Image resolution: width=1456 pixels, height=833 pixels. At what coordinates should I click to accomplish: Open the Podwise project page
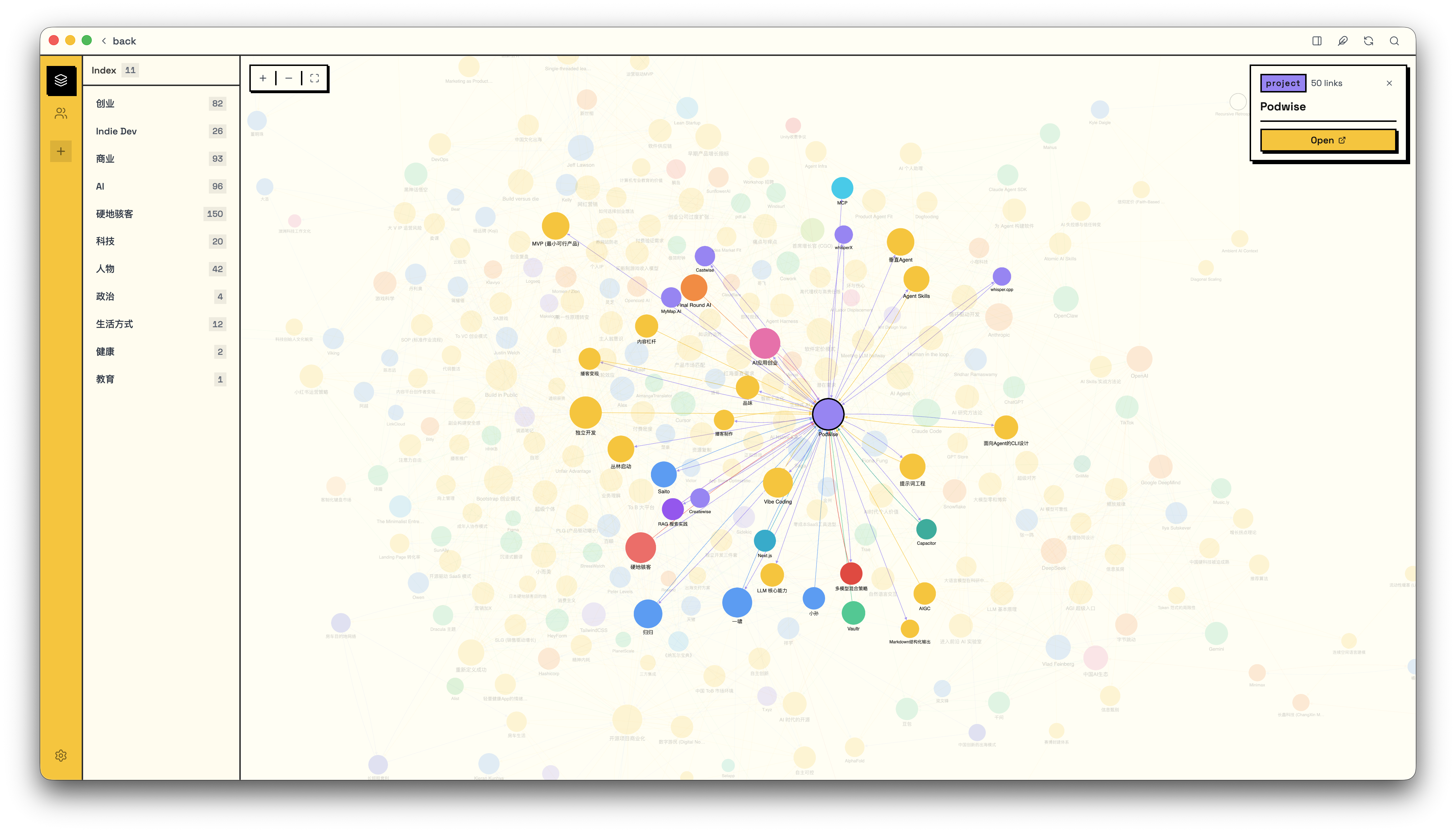click(1328, 140)
